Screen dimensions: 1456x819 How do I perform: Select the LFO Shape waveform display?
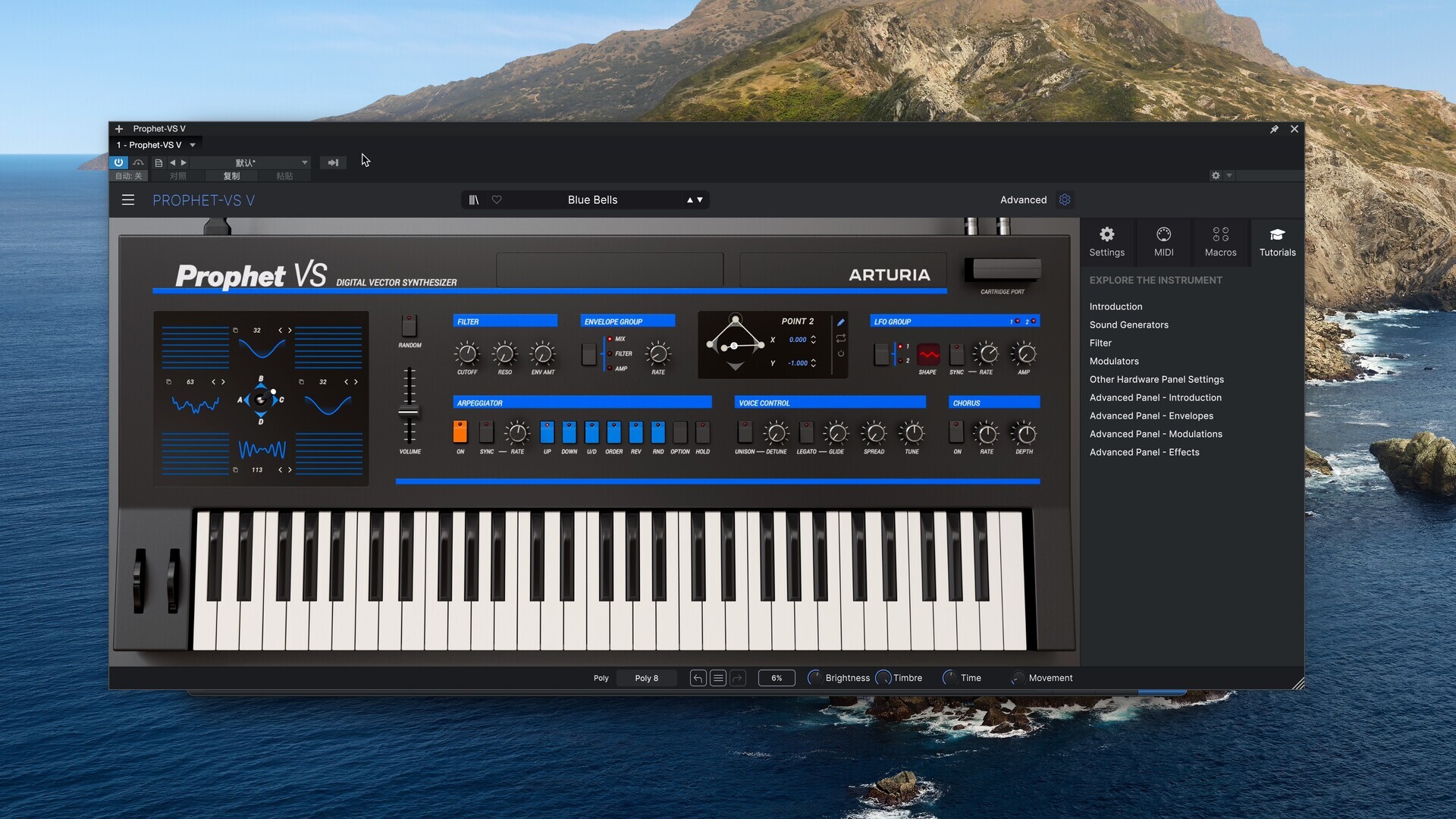click(x=928, y=354)
